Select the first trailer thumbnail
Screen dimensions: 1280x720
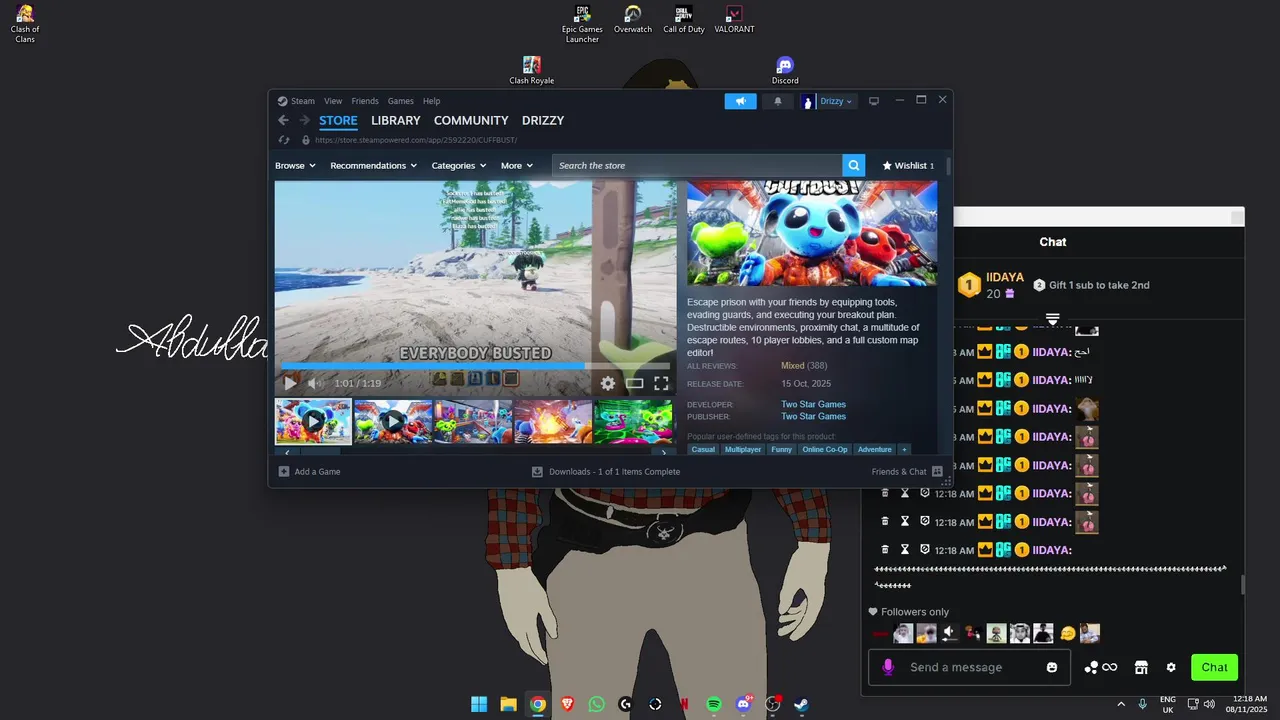coord(313,421)
